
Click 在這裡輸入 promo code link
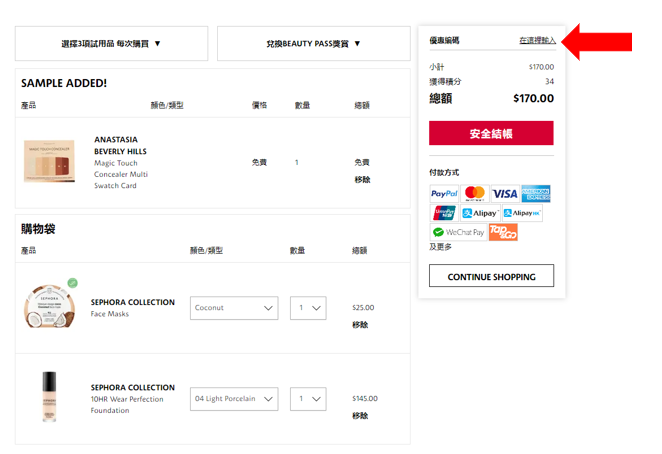click(537, 40)
